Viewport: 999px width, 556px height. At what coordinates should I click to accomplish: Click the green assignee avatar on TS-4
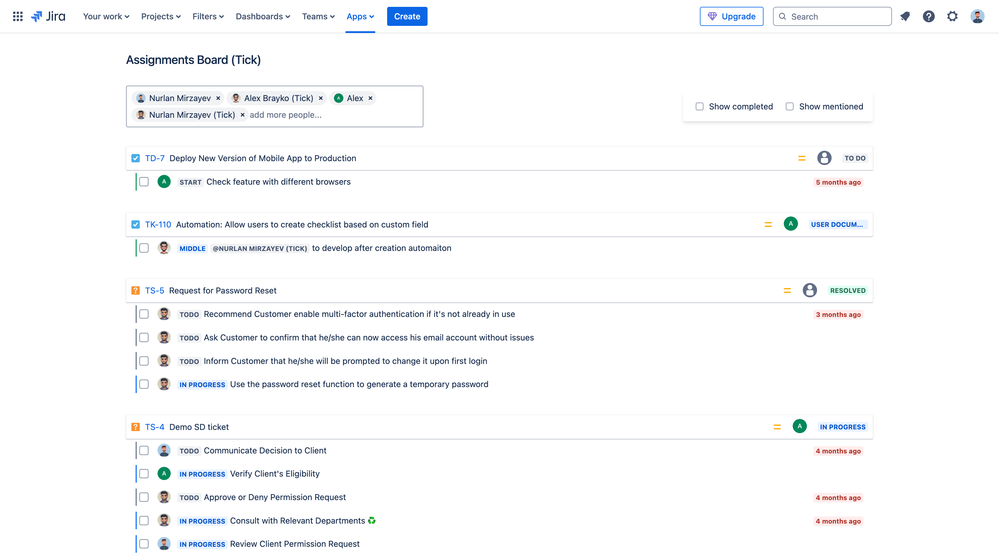(800, 426)
